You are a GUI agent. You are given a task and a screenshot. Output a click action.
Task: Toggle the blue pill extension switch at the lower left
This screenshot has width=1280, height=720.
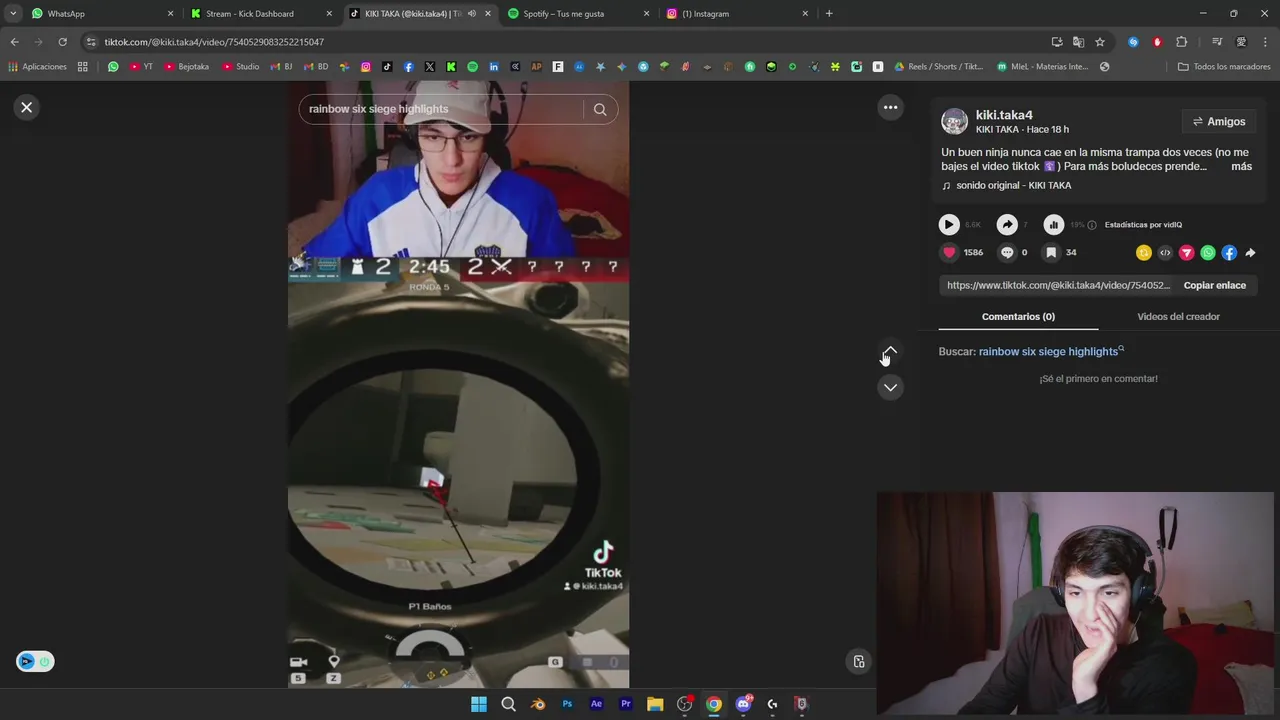click(x=35, y=661)
